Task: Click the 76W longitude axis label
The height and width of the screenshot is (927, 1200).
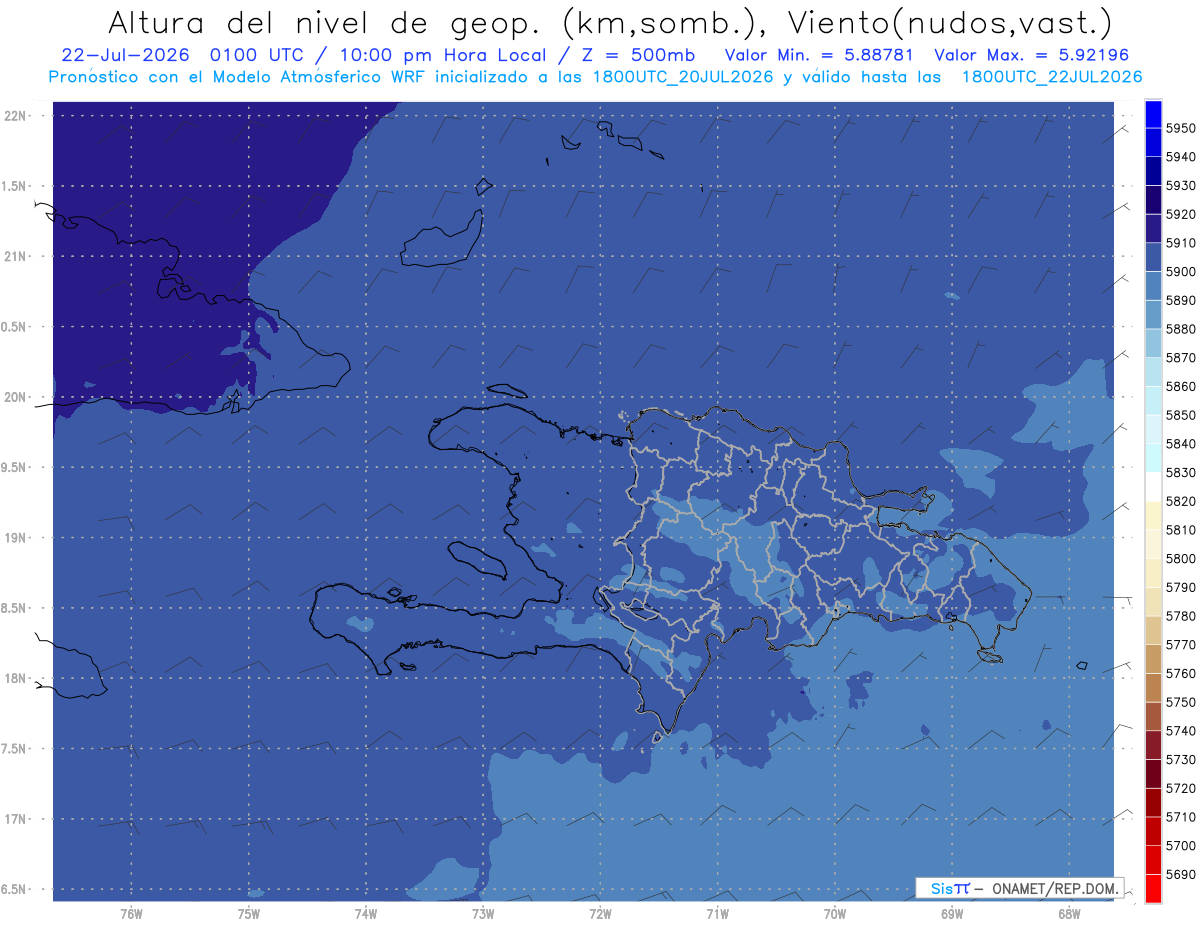Action: pos(130,912)
